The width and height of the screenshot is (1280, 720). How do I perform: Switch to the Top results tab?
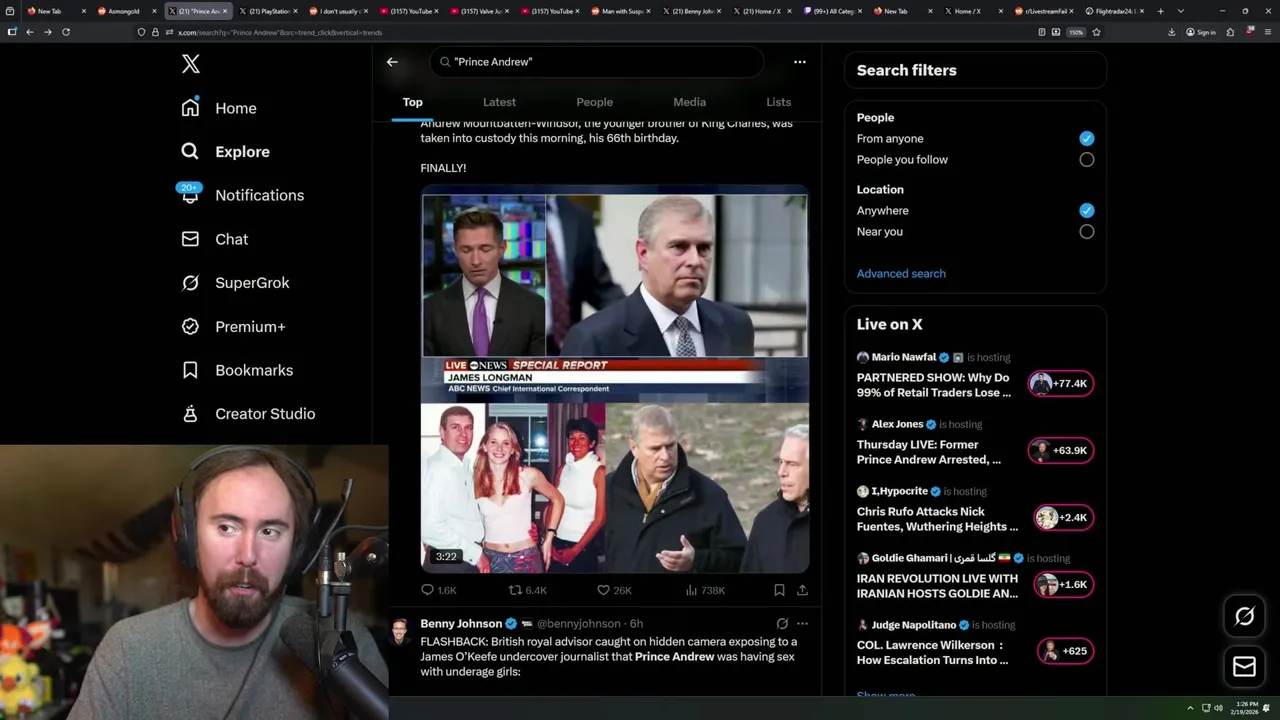(412, 102)
